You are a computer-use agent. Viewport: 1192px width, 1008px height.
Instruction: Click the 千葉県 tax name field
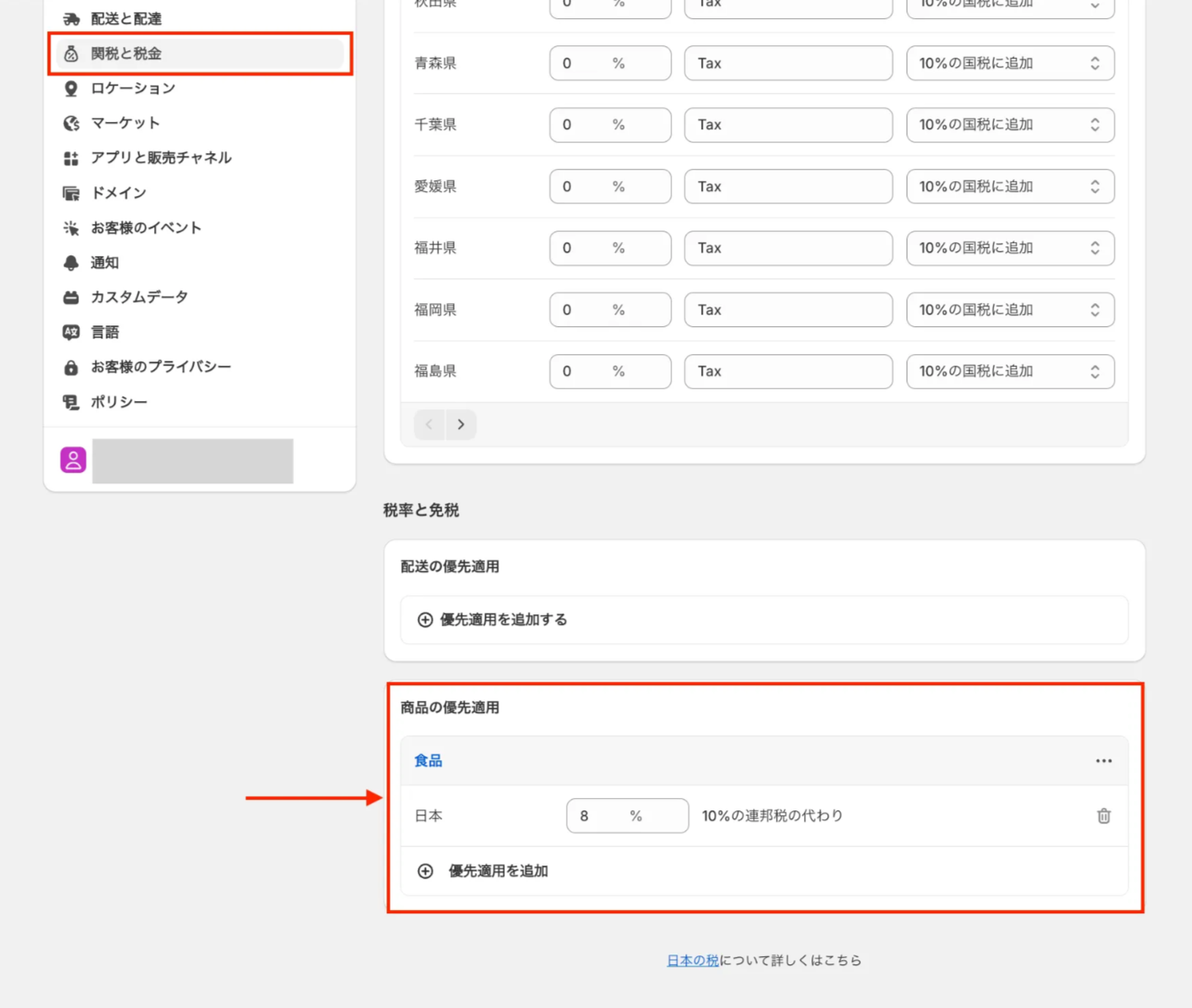tap(788, 125)
